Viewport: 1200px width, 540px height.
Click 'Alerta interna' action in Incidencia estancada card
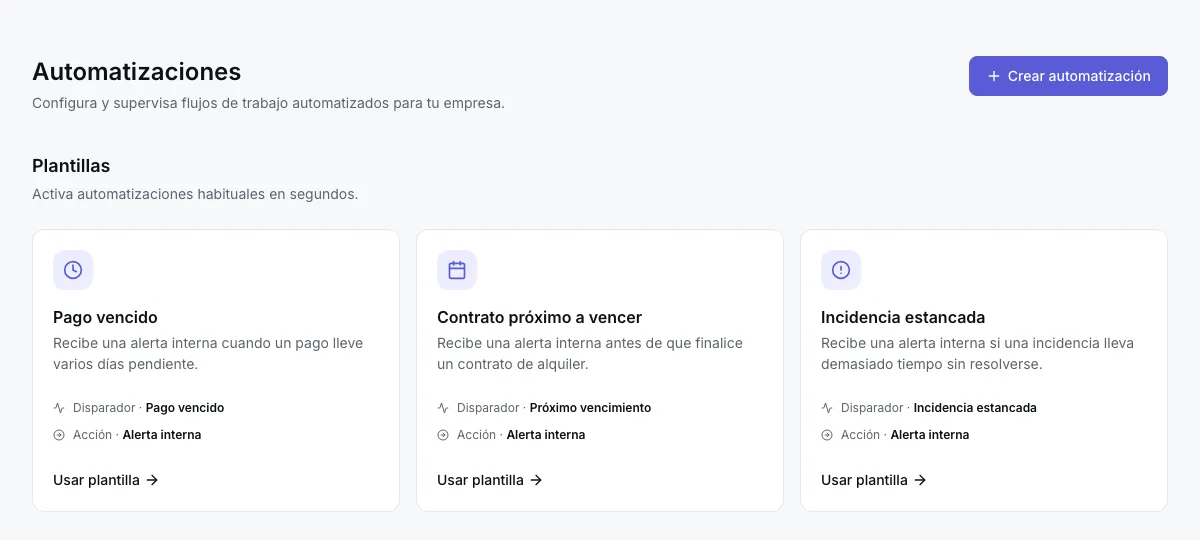(930, 435)
